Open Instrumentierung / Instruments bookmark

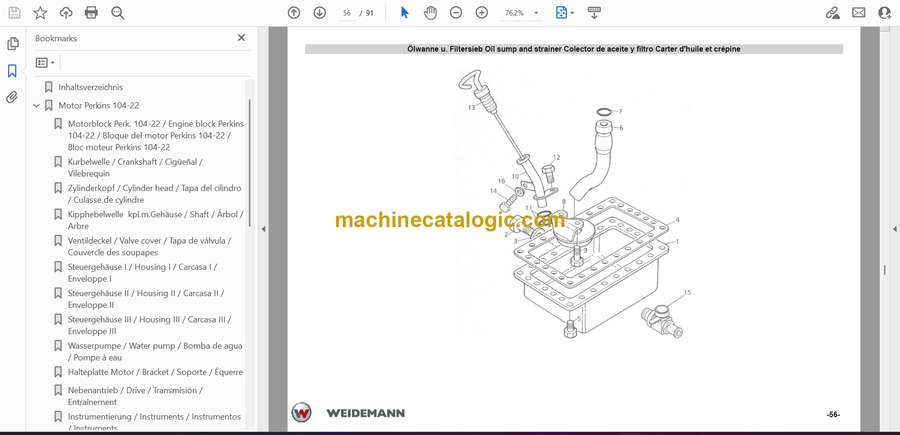(x=154, y=422)
